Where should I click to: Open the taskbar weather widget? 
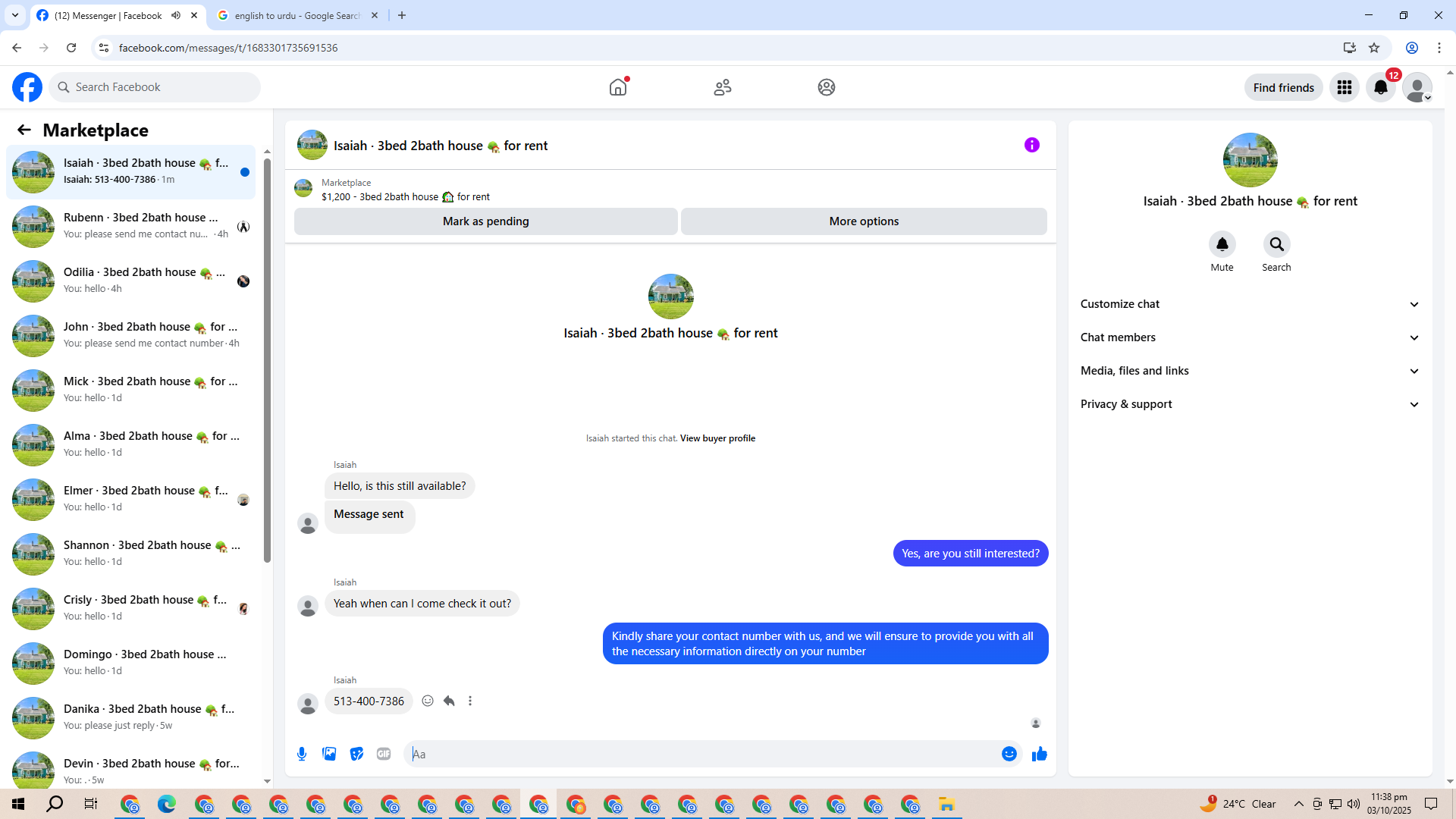(x=1238, y=804)
